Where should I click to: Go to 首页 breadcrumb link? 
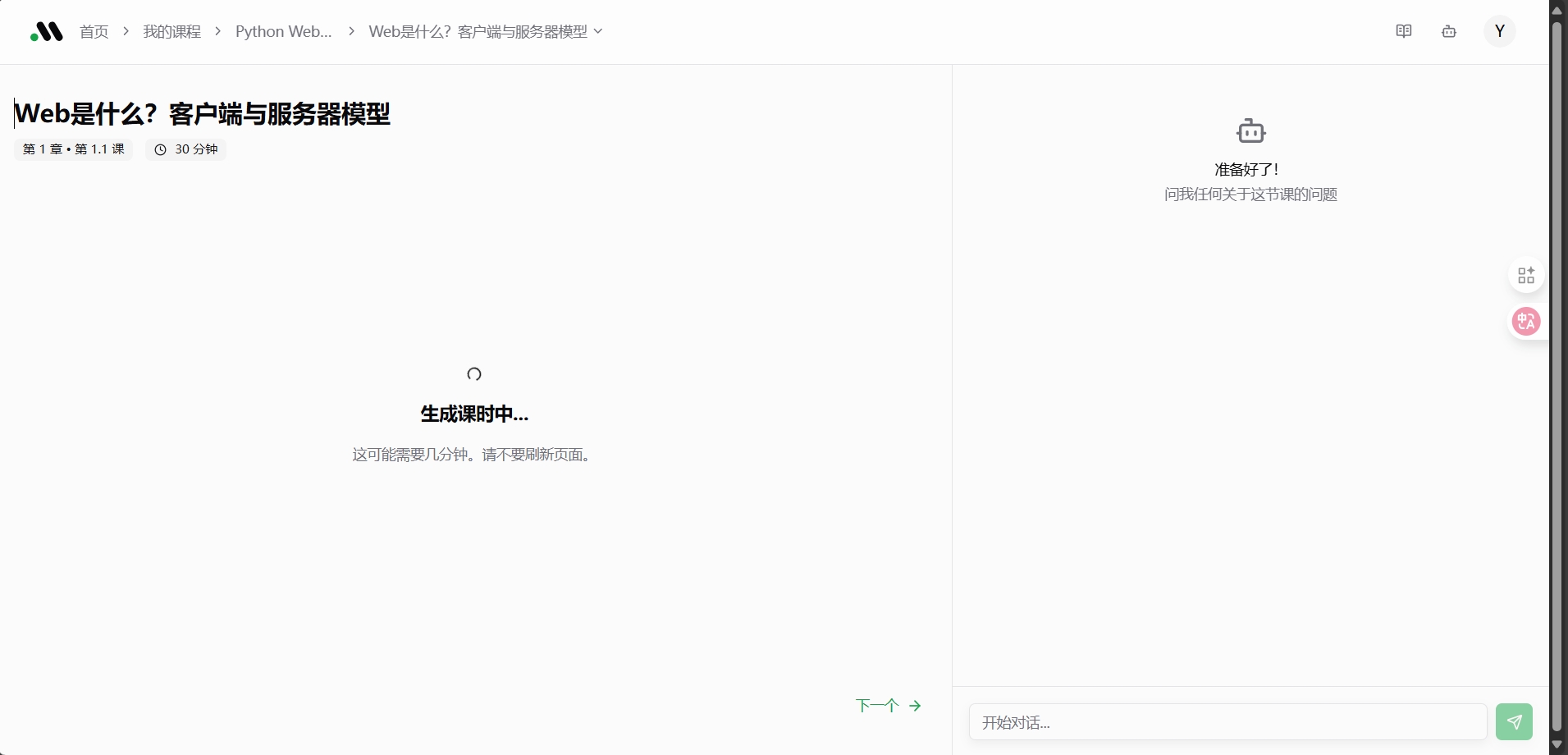(94, 31)
